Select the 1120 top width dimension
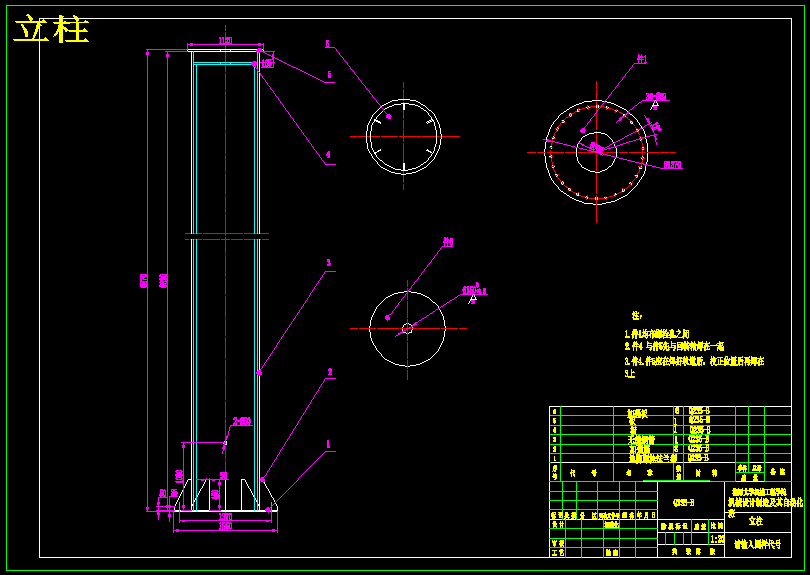The image size is (810, 575). [x=225, y=40]
